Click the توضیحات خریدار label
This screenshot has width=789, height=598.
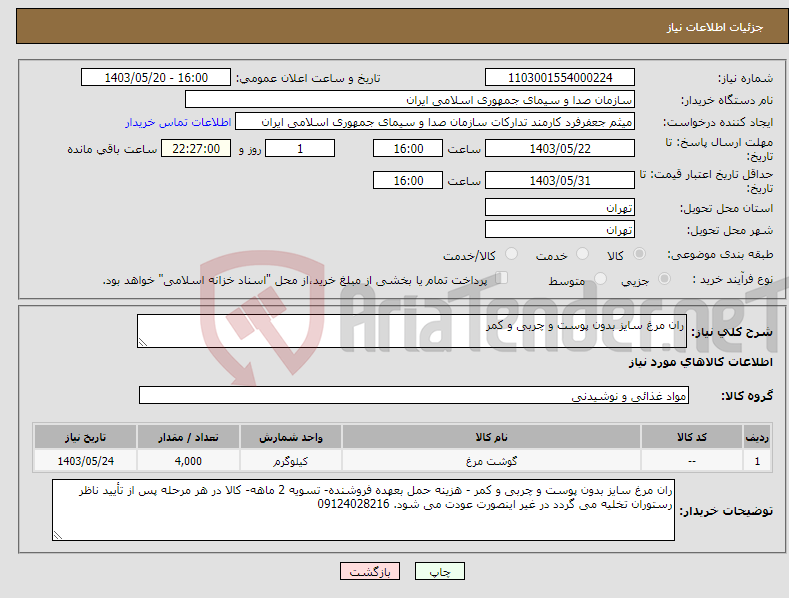pyautogui.click(x=726, y=511)
